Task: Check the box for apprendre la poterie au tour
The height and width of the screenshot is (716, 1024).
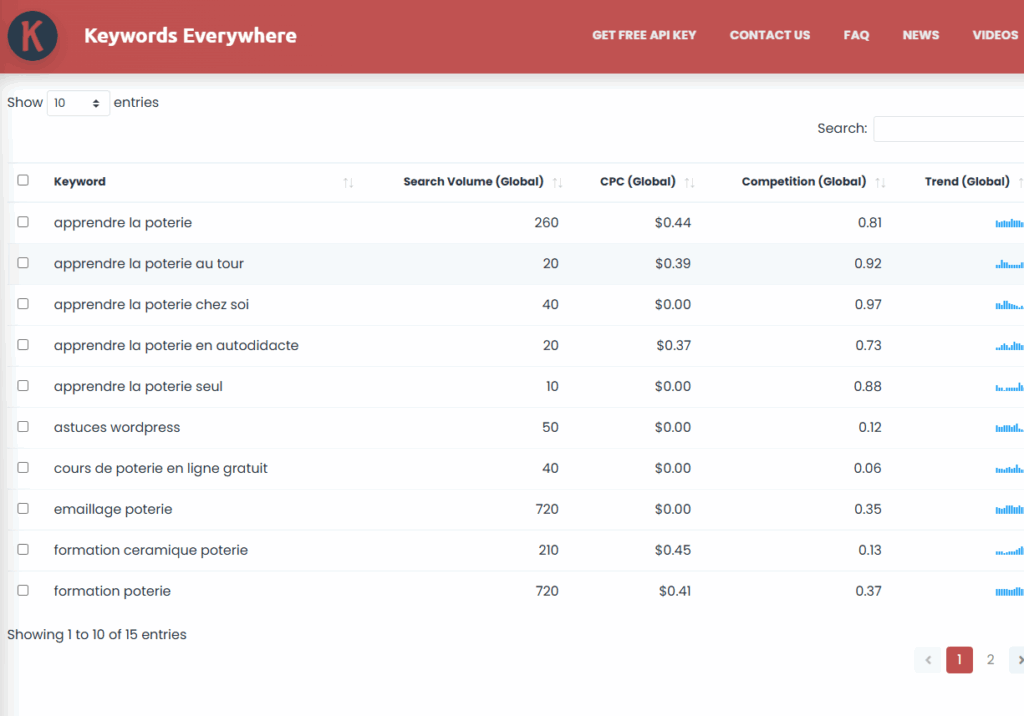Action: (x=23, y=263)
